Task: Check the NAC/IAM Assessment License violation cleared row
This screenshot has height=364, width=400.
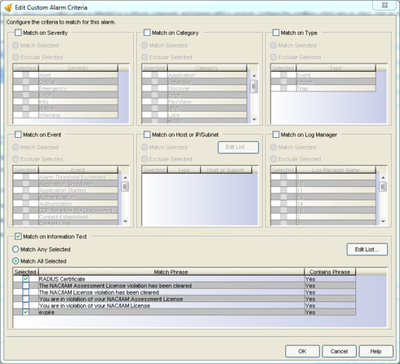Action: (26, 286)
